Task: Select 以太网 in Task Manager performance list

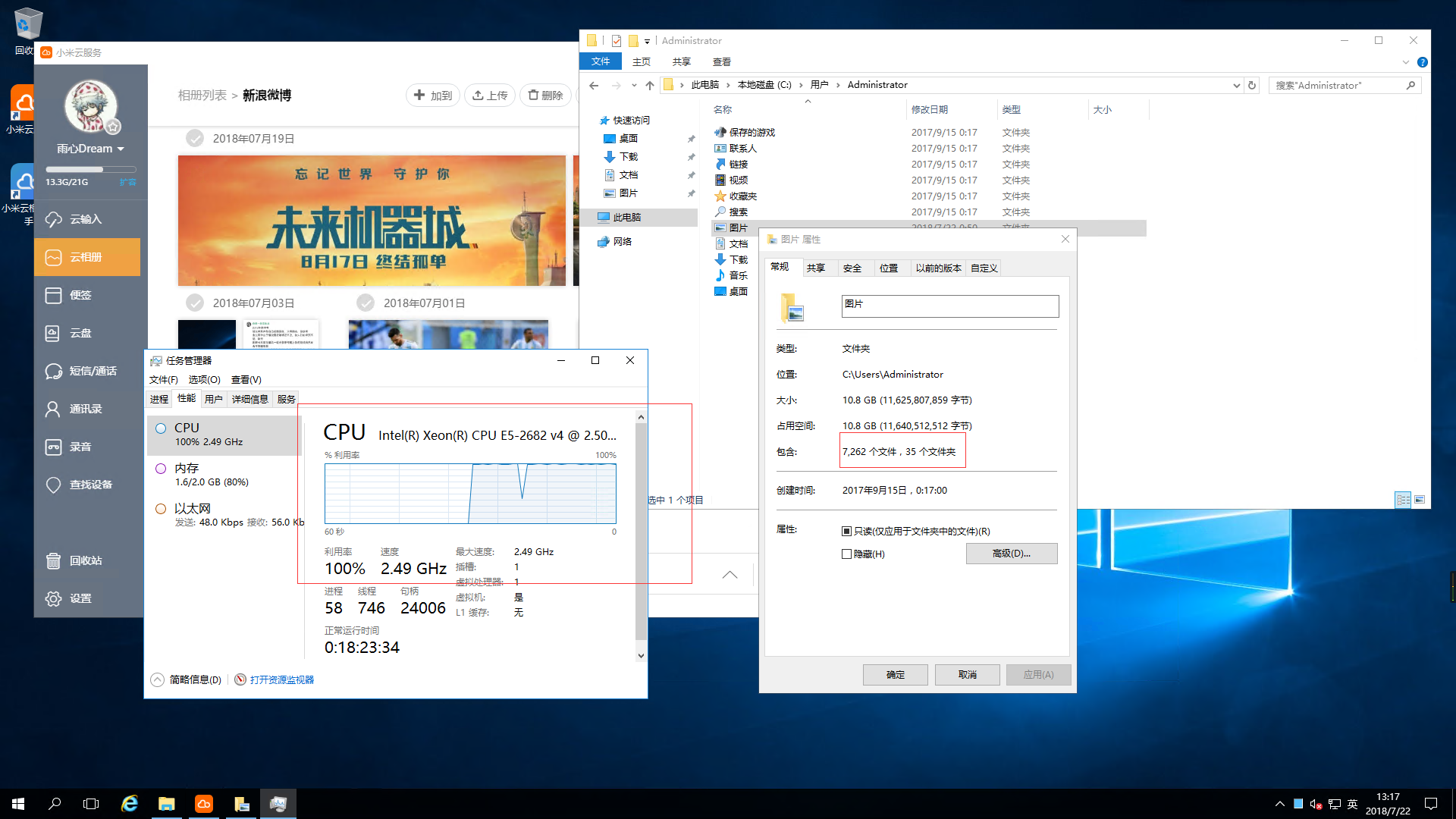Action: 224,515
